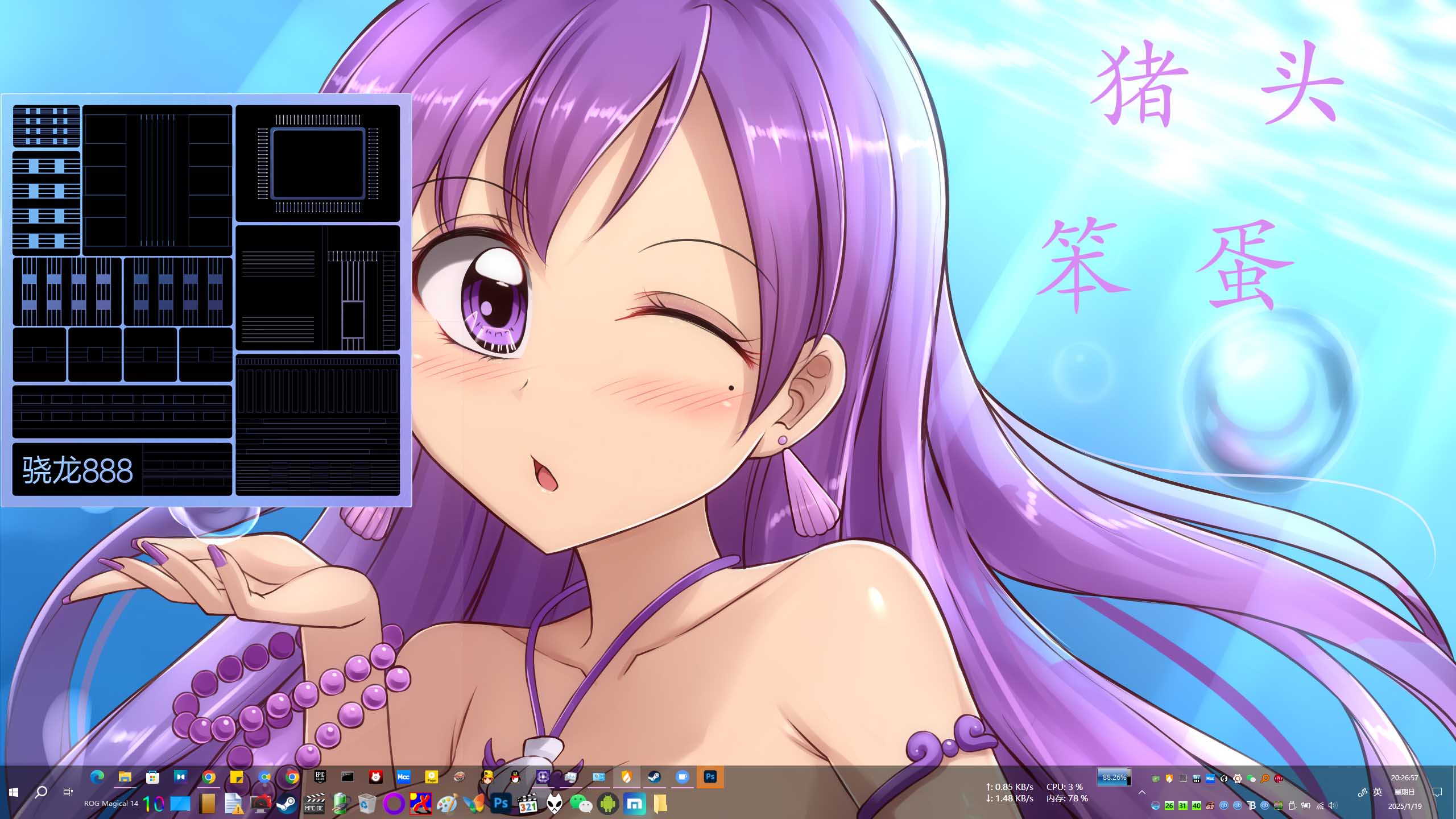The image size is (1456, 819).
Task: Open orange gear tray icon
Action: click(x=1238, y=779)
